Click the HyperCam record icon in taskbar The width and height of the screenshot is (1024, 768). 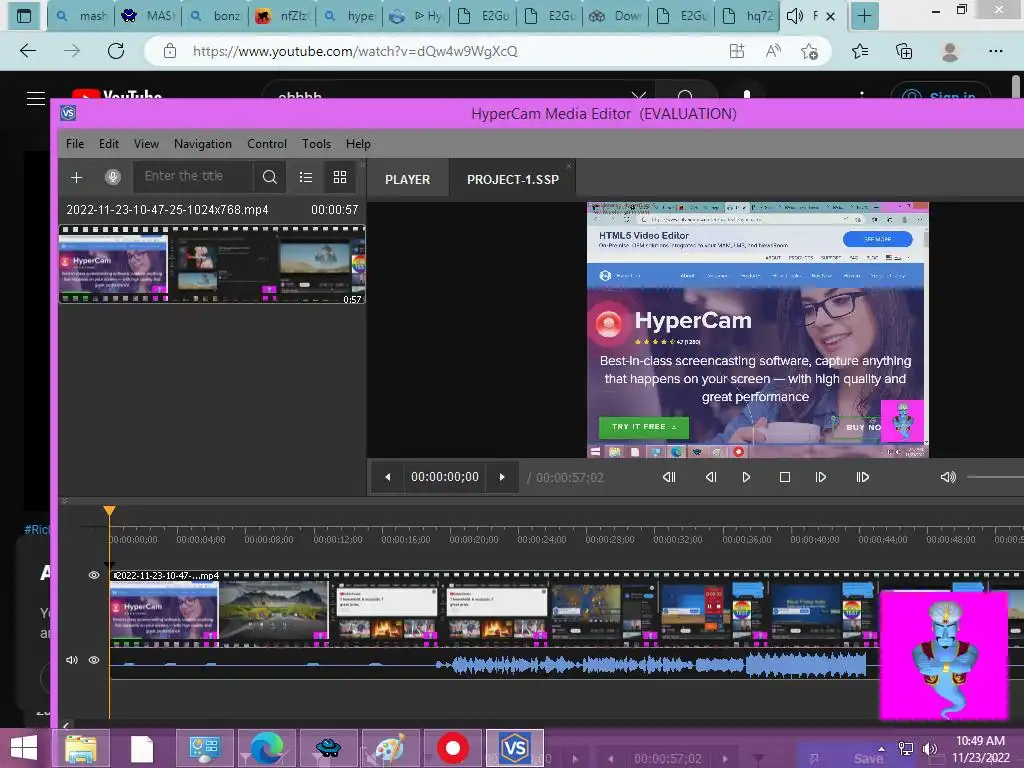click(x=453, y=748)
